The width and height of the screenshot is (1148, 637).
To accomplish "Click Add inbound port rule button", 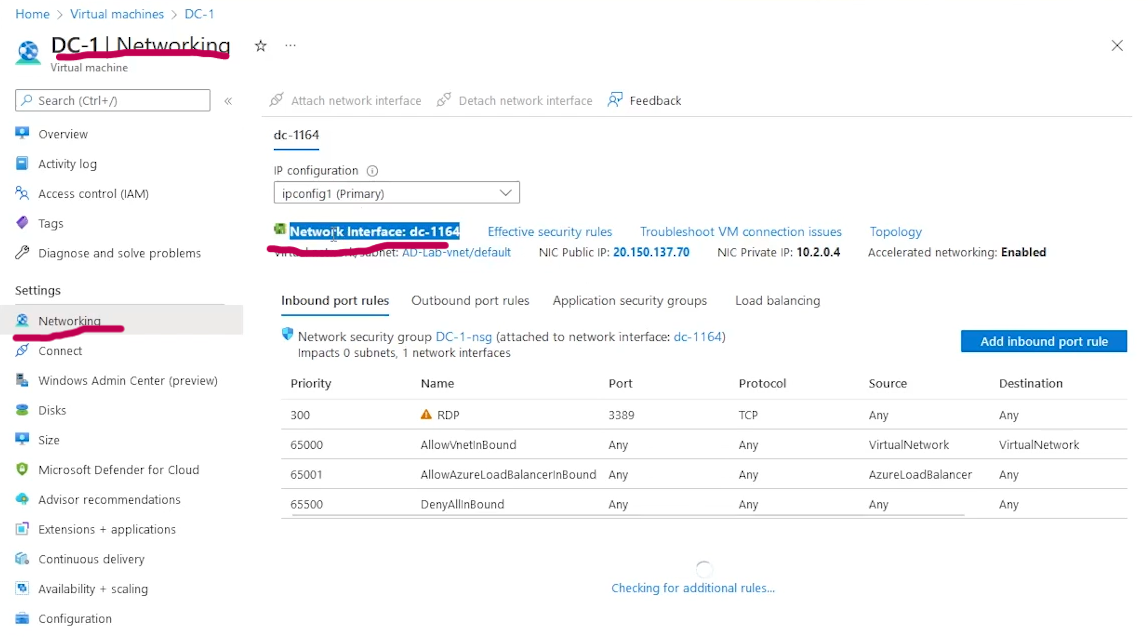I will (x=1044, y=341).
